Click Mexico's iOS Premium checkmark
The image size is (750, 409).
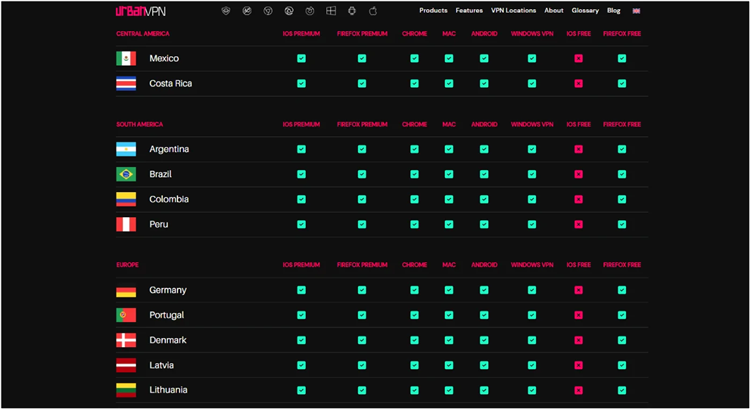coord(301,58)
